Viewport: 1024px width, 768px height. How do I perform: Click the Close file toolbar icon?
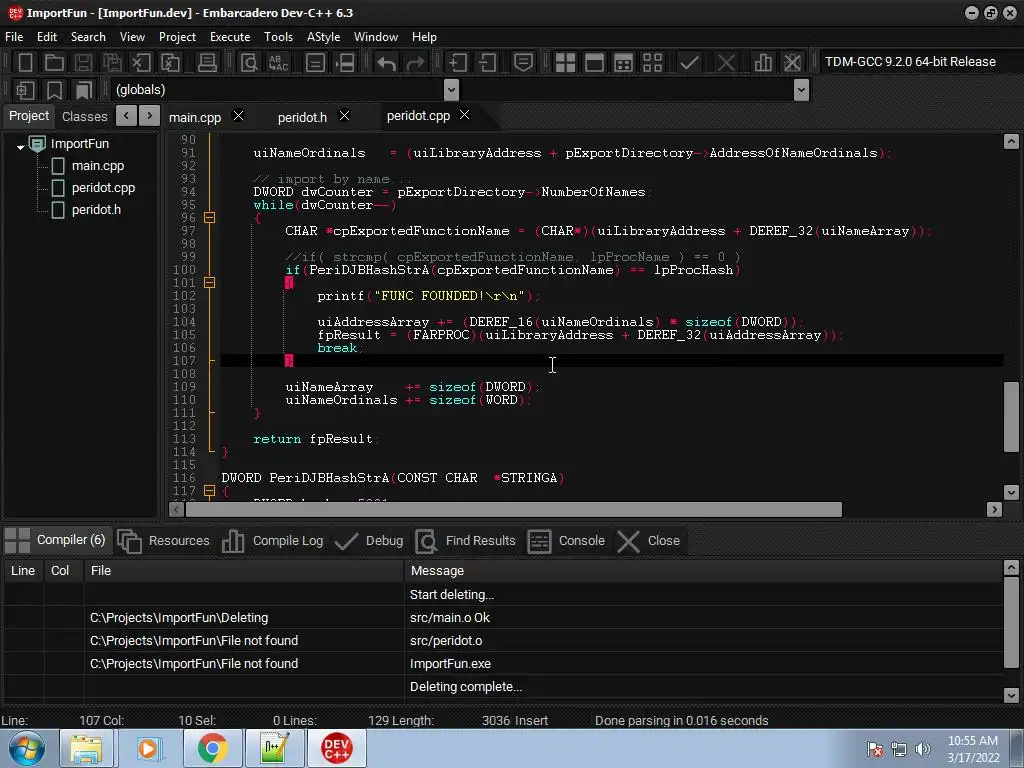pyautogui.click(x=141, y=63)
